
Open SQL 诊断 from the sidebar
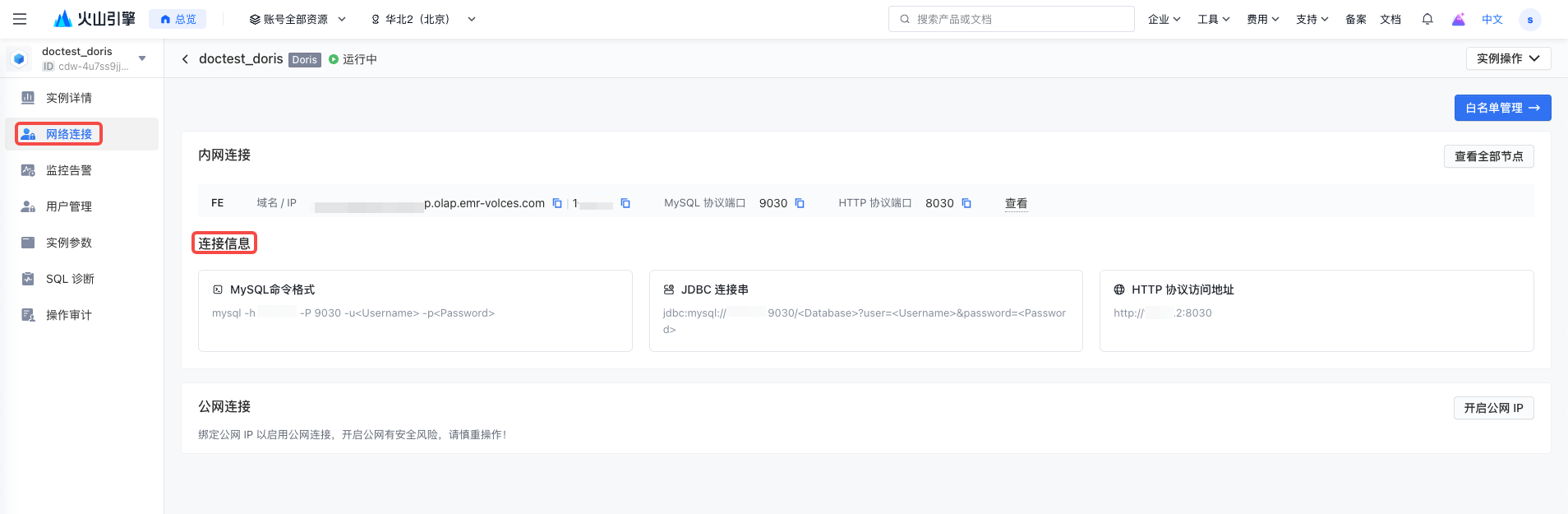(70, 279)
